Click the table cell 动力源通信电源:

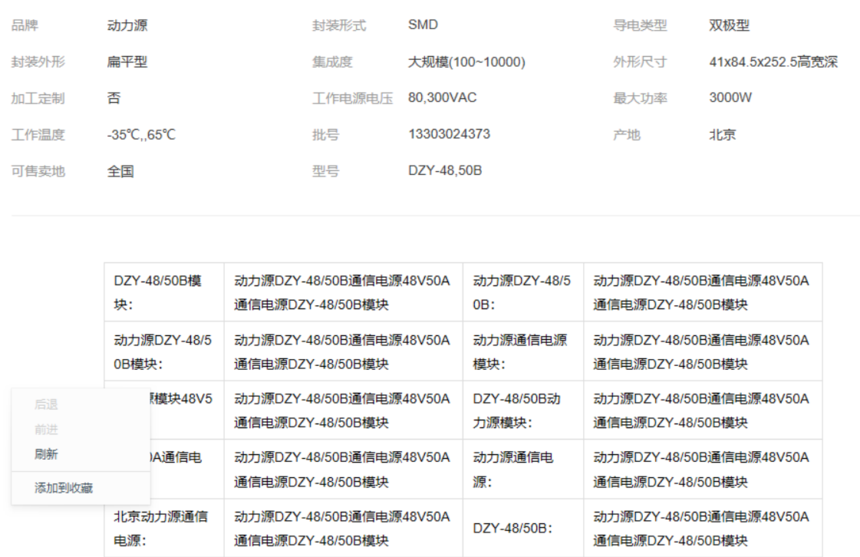click(x=523, y=469)
